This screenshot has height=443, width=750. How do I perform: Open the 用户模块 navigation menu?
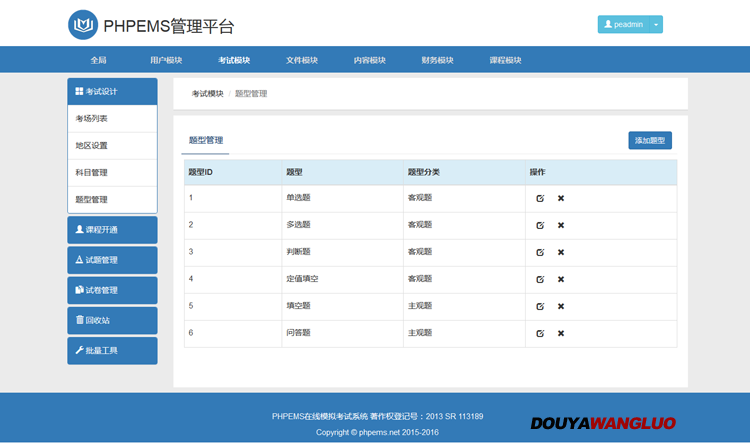click(166, 60)
